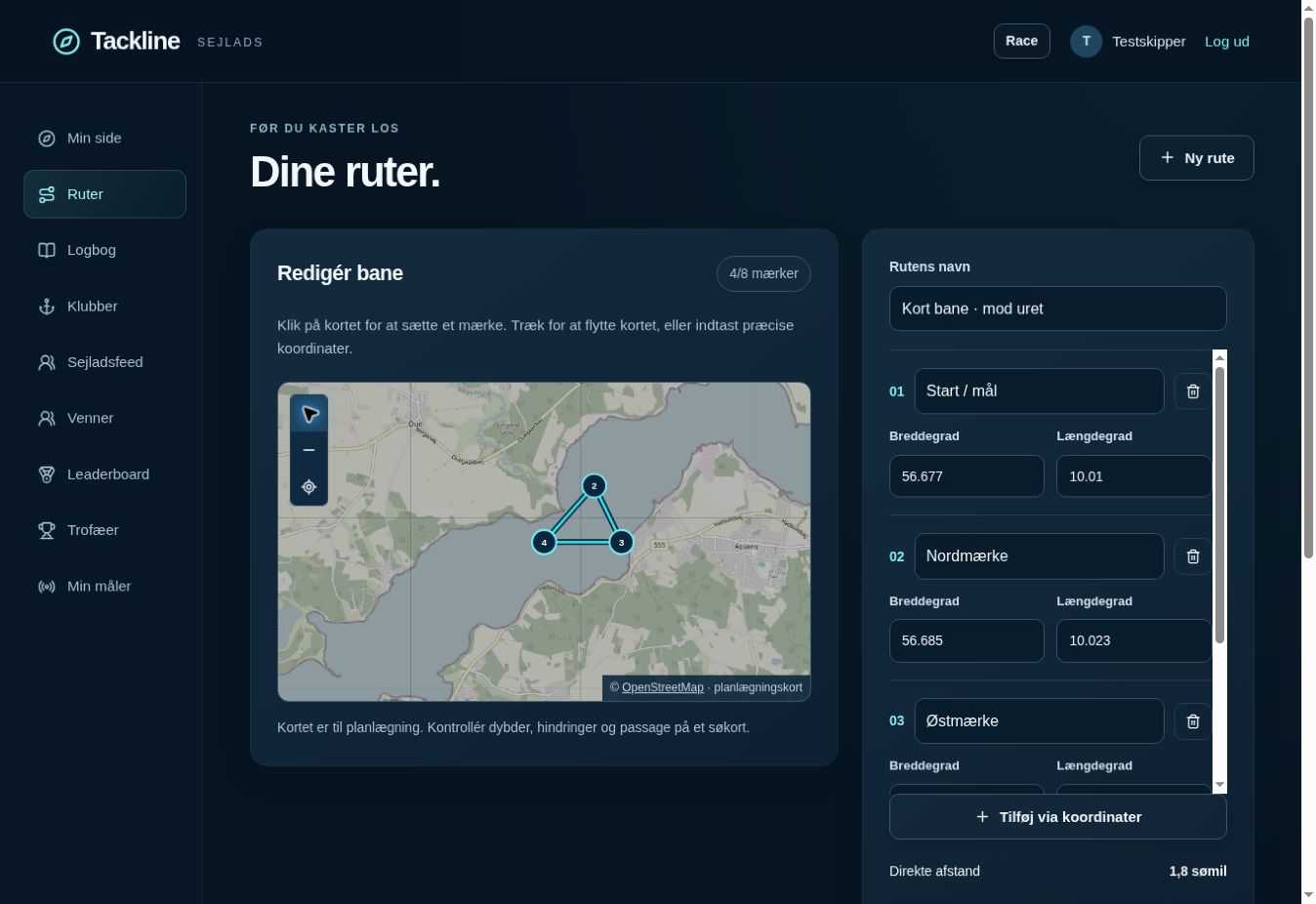Click the Tackline compass logo
This screenshot has width=1316, height=904.
pyautogui.click(x=66, y=41)
